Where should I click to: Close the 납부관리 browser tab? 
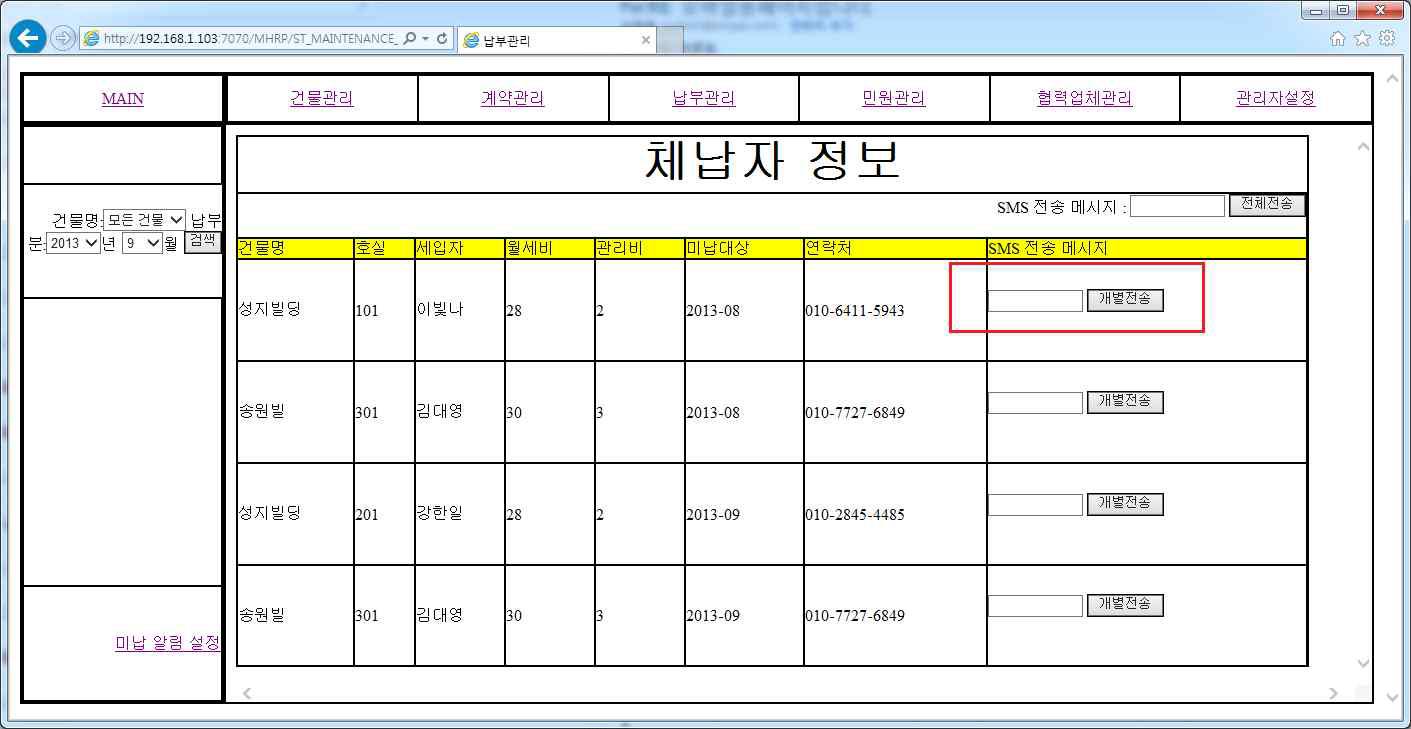pyautogui.click(x=646, y=40)
